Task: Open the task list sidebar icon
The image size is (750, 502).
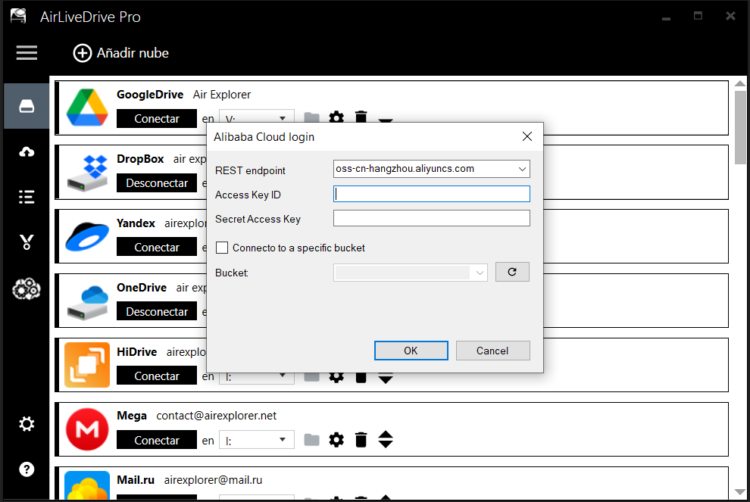Action: click(x=26, y=196)
